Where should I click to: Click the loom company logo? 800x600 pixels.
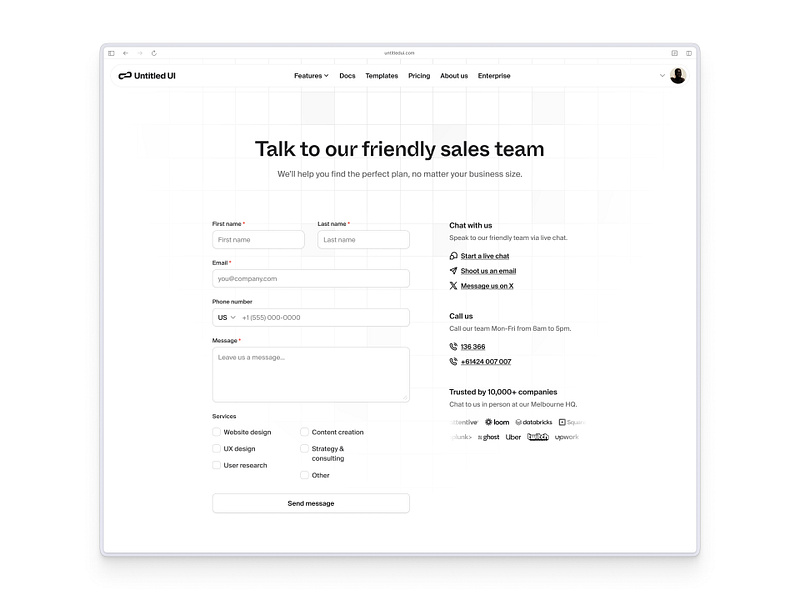(497, 422)
